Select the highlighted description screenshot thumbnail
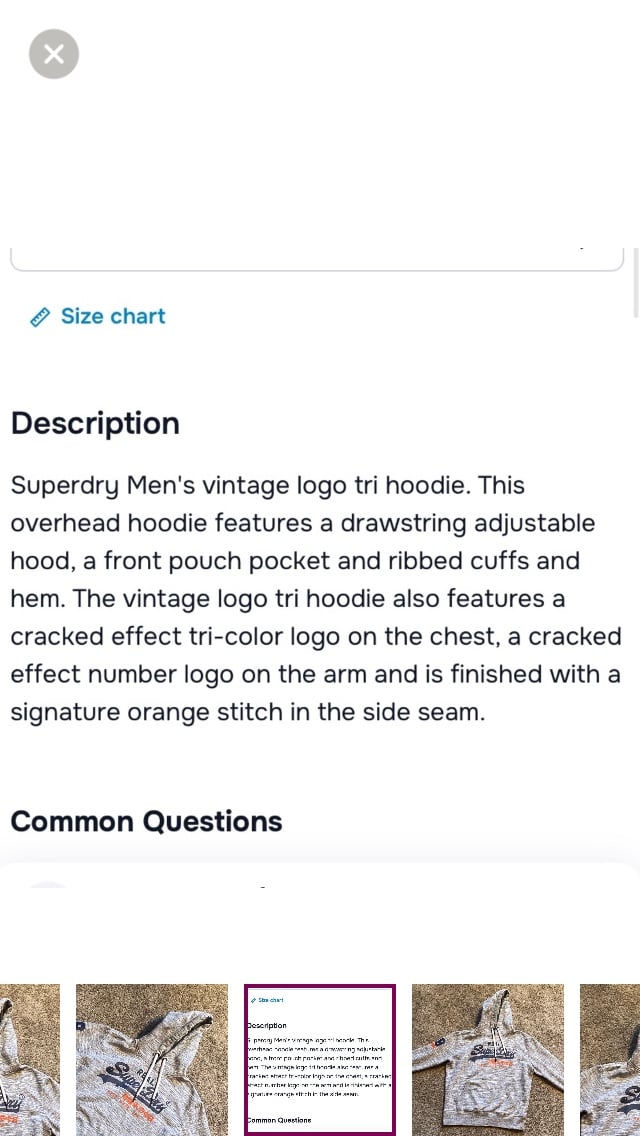 point(320,1059)
